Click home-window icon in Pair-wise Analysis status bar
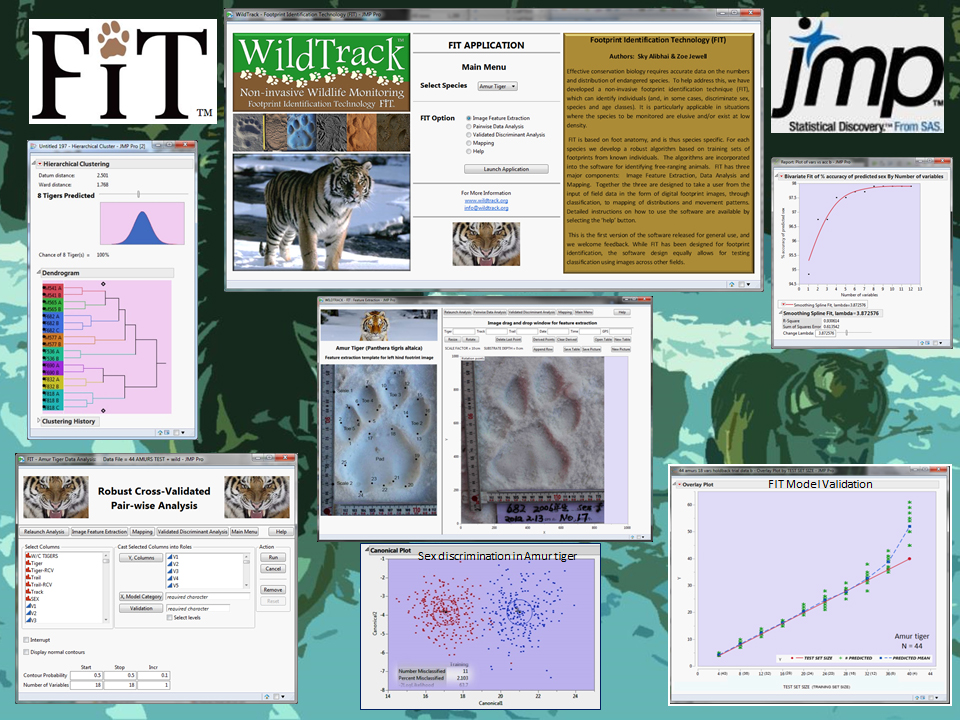960x720 pixels. click(266, 696)
